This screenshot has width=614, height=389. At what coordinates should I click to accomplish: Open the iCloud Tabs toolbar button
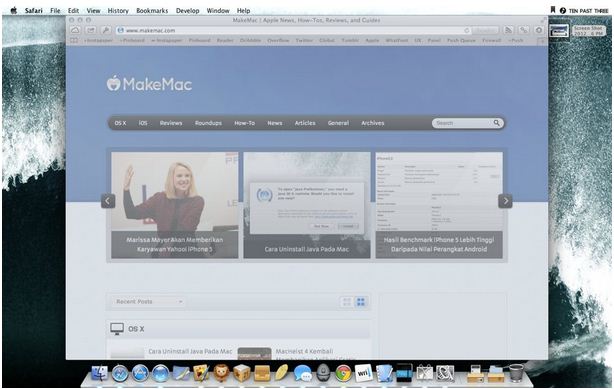(76, 30)
